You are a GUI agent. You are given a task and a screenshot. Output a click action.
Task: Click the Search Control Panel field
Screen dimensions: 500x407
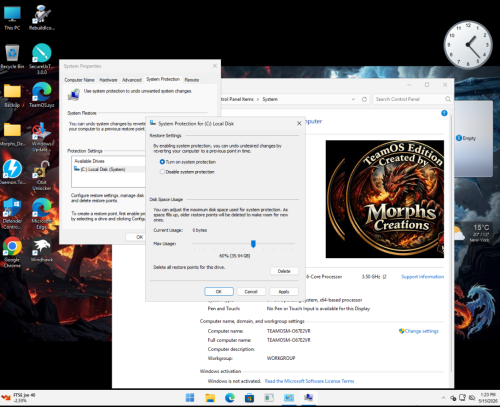(409, 99)
